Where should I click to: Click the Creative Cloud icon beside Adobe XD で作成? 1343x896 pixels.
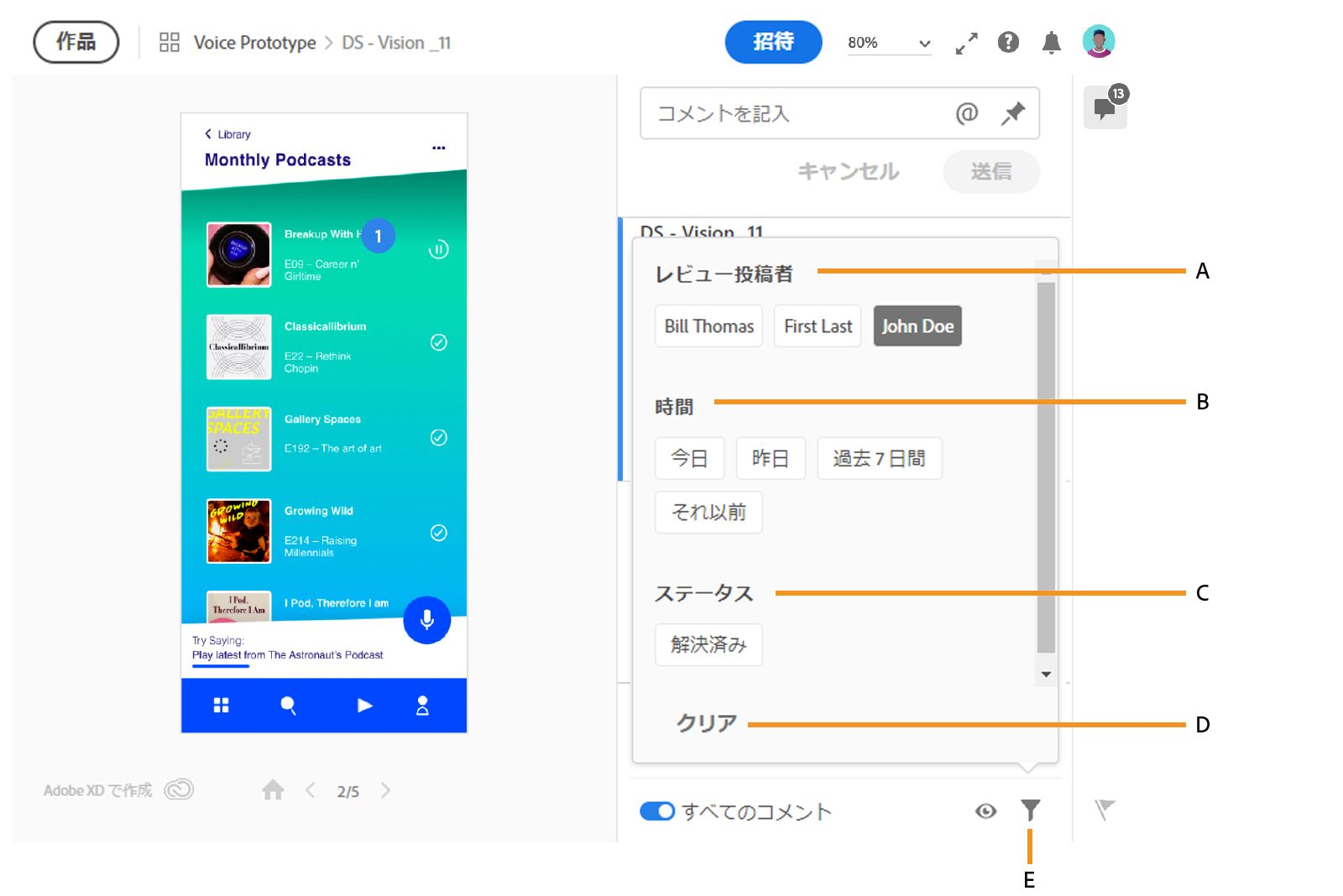pyautogui.click(x=178, y=789)
